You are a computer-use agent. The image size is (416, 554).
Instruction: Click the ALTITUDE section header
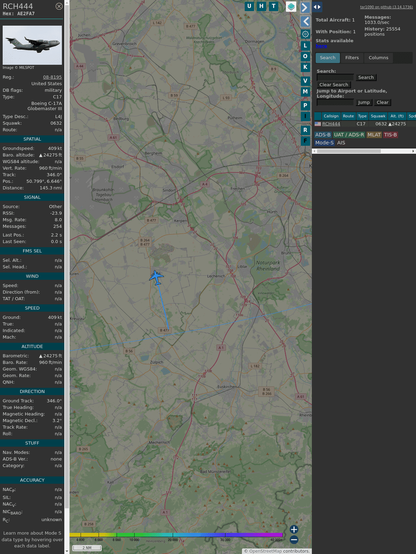click(x=32, y=347)
